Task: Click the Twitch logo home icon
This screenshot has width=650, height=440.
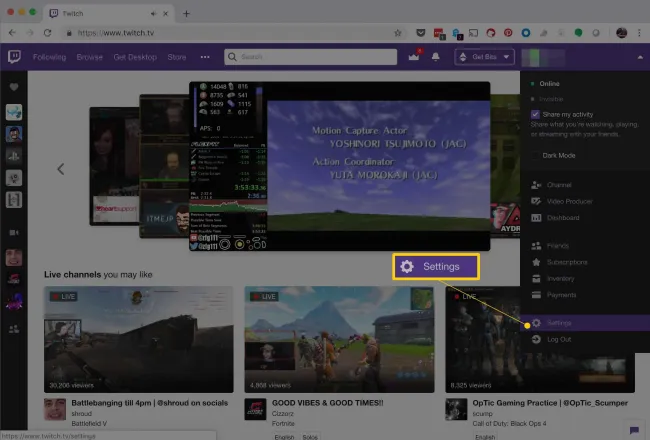Action: point(14,57)
